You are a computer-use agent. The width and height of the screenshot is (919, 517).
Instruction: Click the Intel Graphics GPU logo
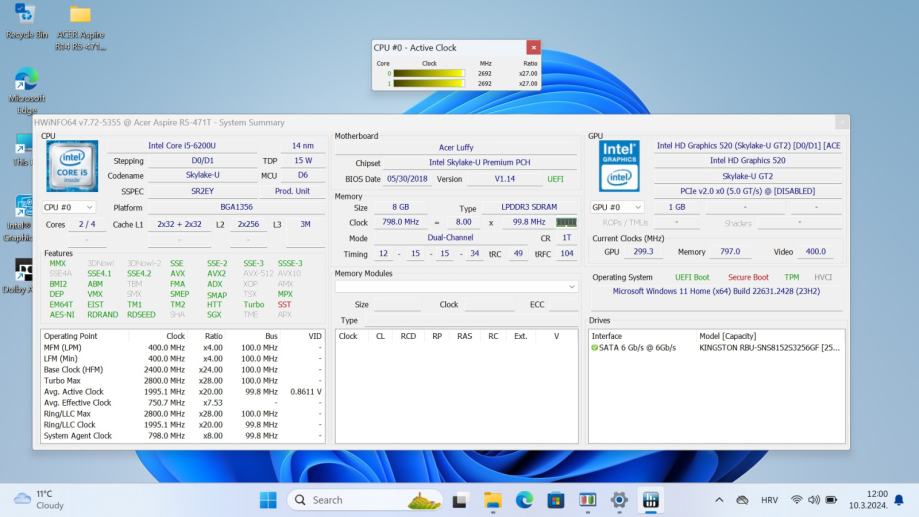pos(618,166)
